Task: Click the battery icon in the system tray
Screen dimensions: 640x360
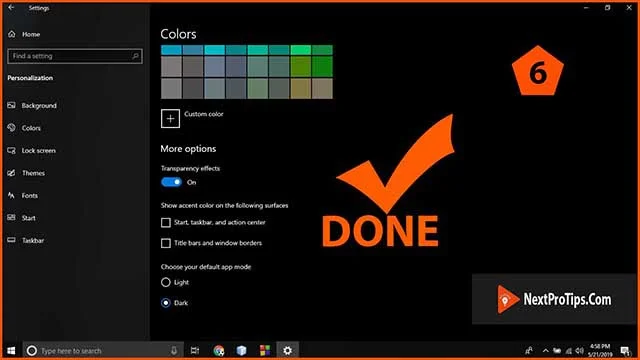Action: 557,351
